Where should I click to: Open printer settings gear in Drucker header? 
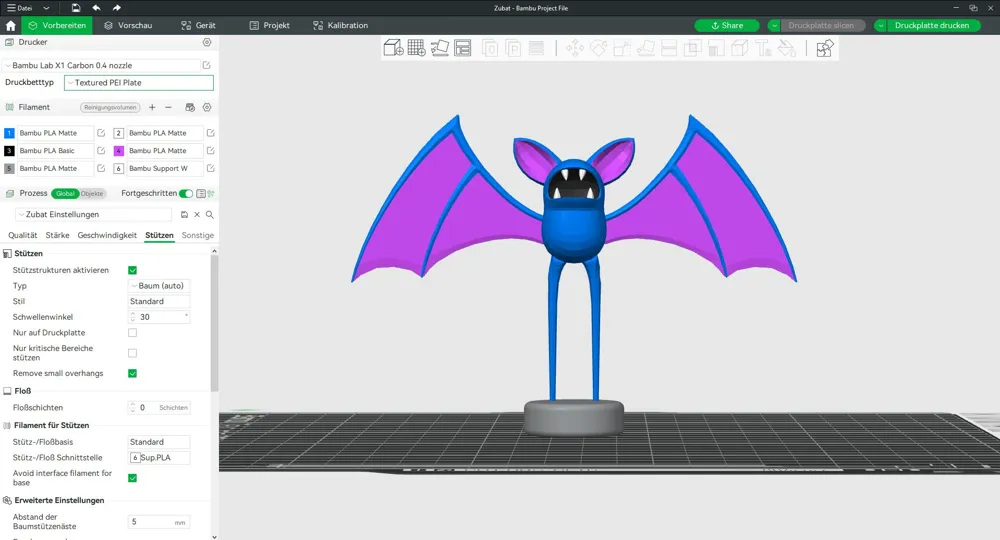tap(207, 42)
